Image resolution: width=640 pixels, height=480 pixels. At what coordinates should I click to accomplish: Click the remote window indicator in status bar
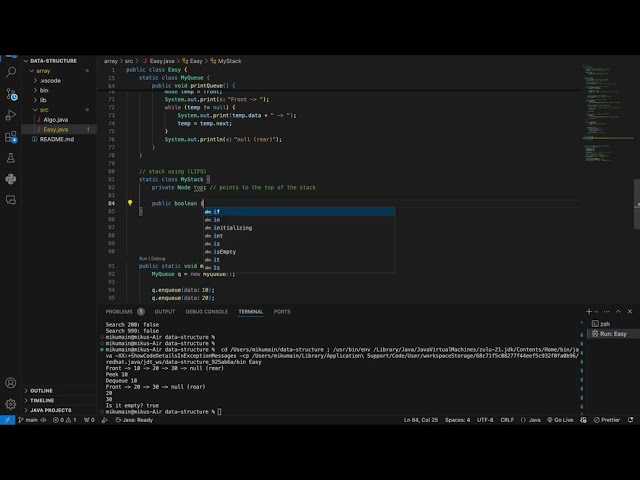[x=7, y=420]
